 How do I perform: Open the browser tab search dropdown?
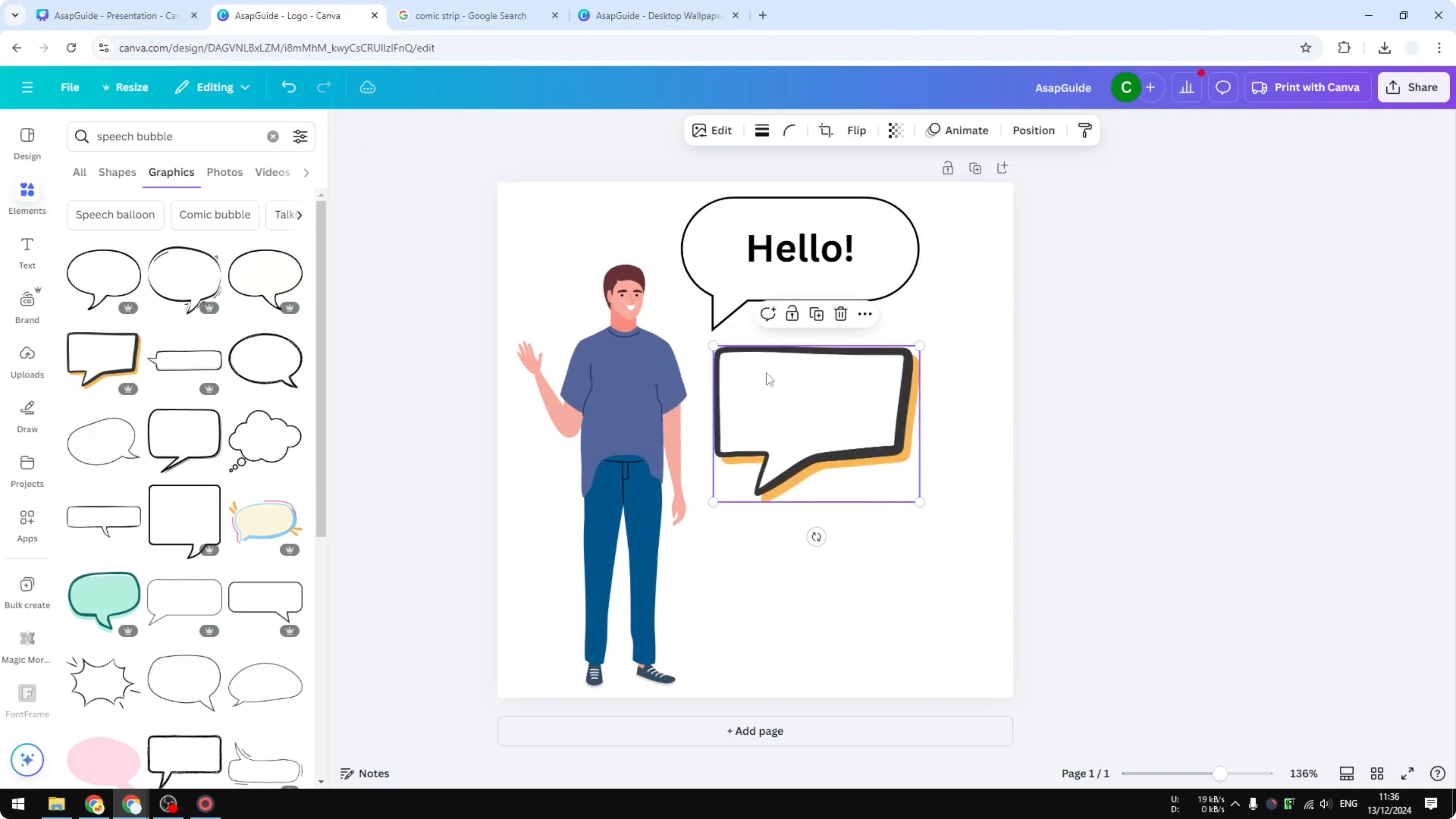point(15,15)
